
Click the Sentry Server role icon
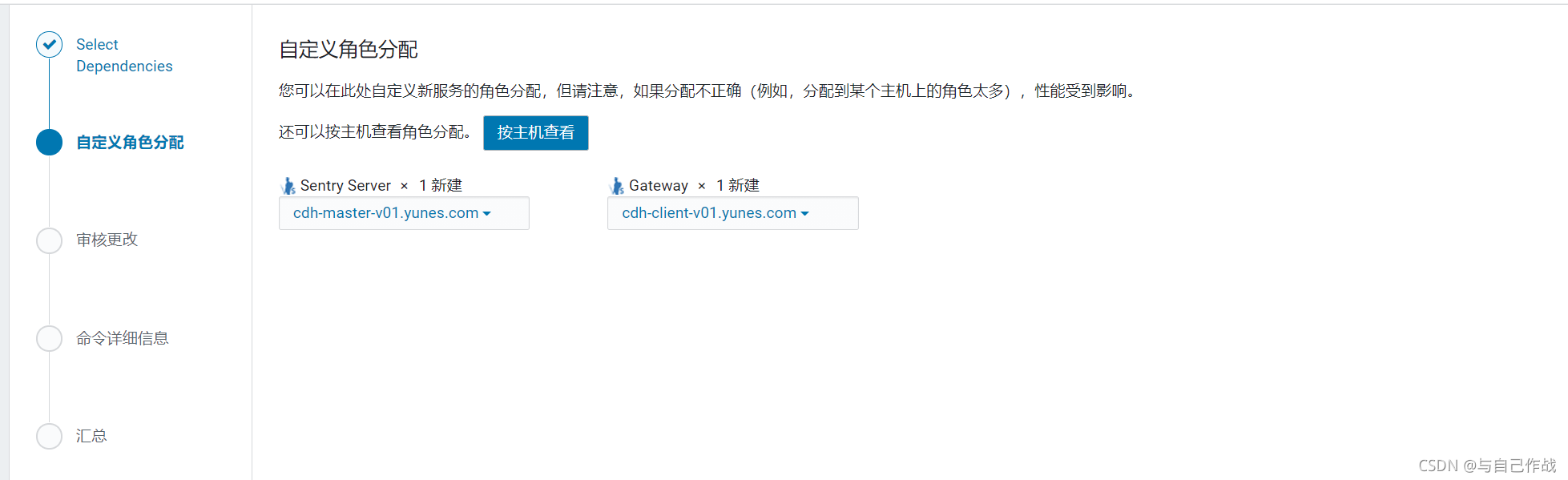pos(288,186)
